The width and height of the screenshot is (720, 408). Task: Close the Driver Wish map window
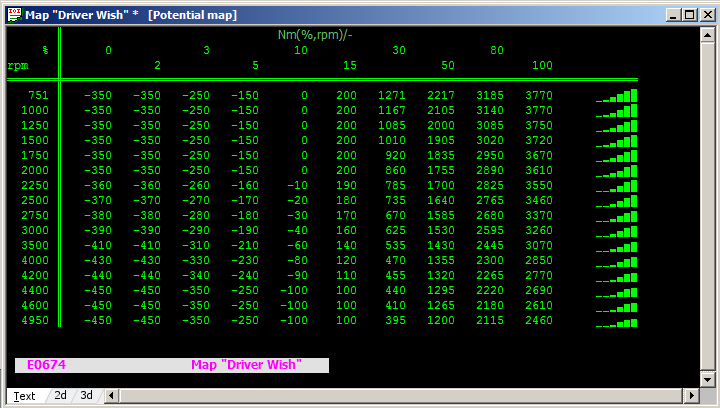[x=707, y=15]
